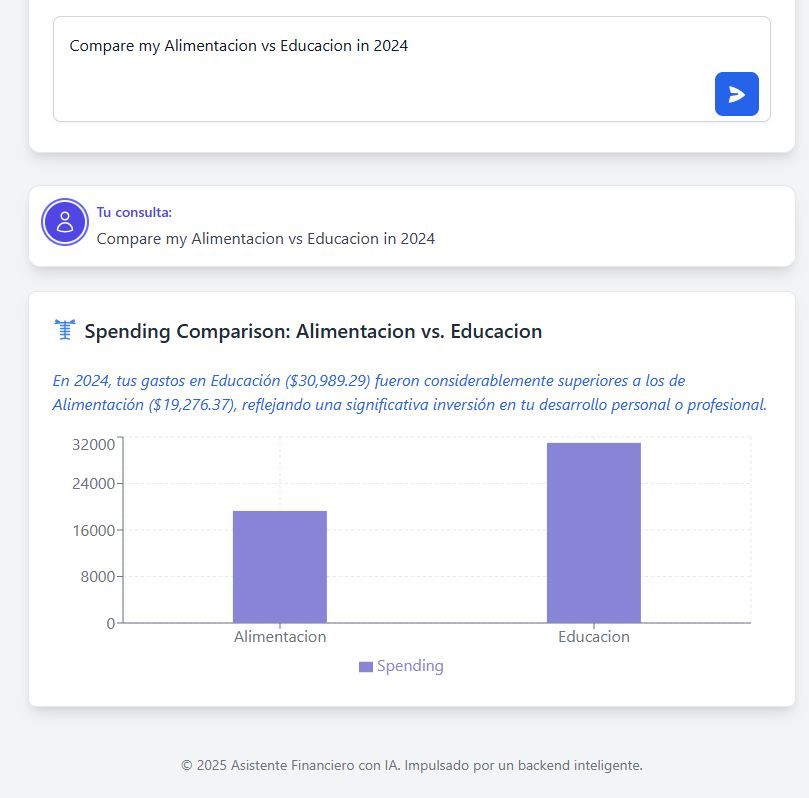Hide the Spending dataset via its legend entry

[x=400, y=665]
